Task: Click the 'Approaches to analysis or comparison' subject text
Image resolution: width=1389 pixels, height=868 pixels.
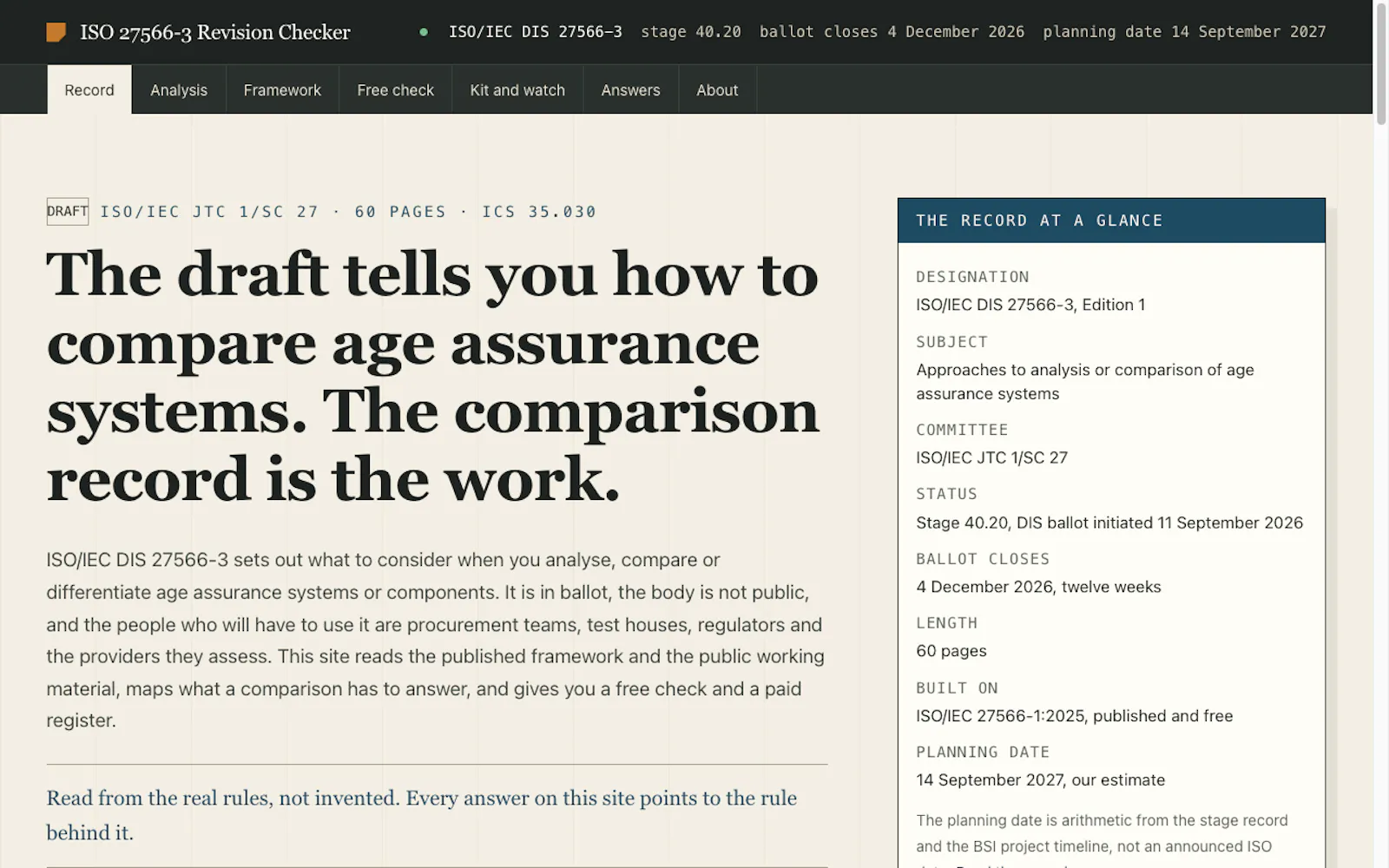Action: pyautogui.click(x=1085, y=382)
